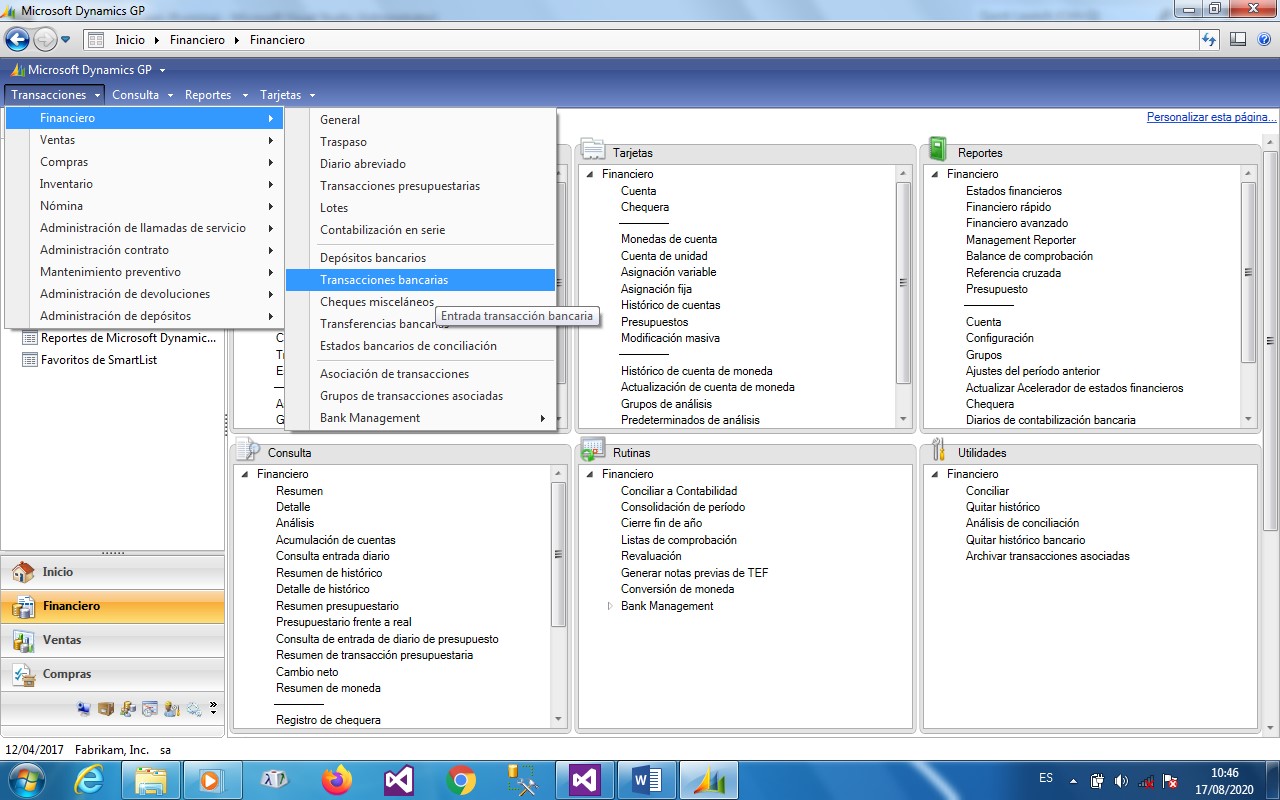Collapse Financiero in the Tarjetas panel
Image resolution: width=1280 pixels, height=800 pixels.
coord(590,174)
